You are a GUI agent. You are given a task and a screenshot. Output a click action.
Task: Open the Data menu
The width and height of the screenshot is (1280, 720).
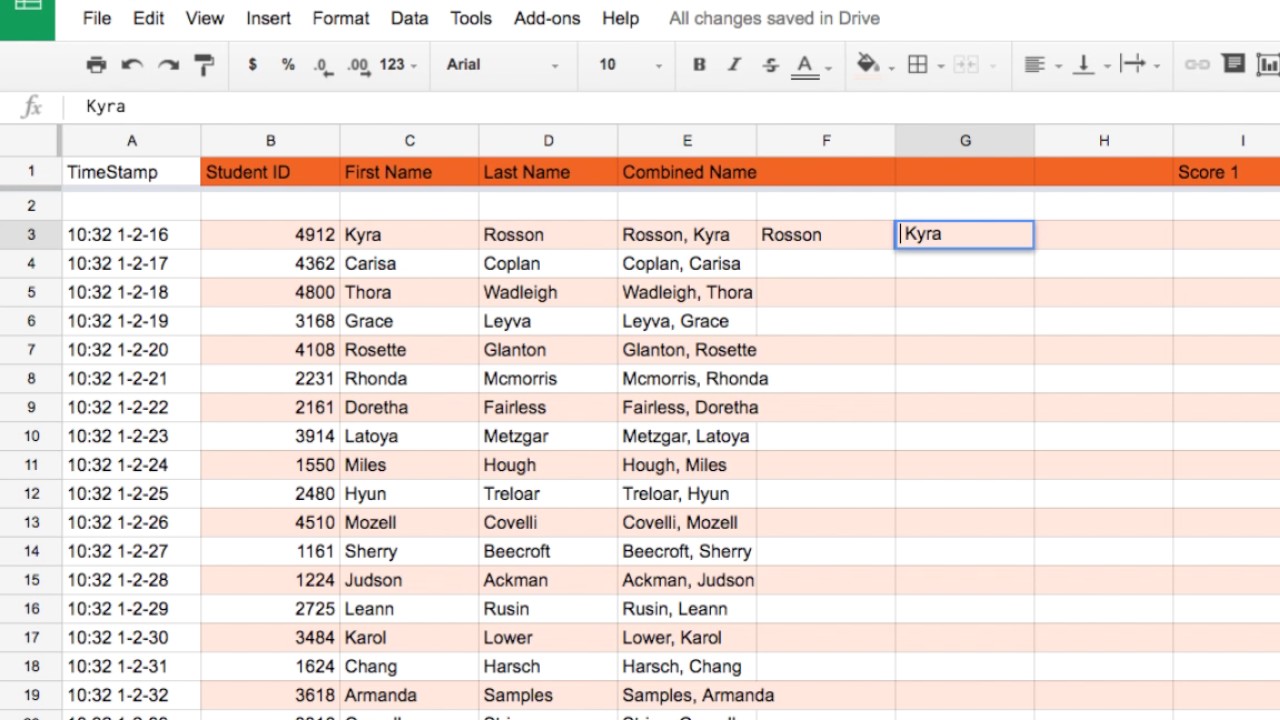(x=409, y=18)
